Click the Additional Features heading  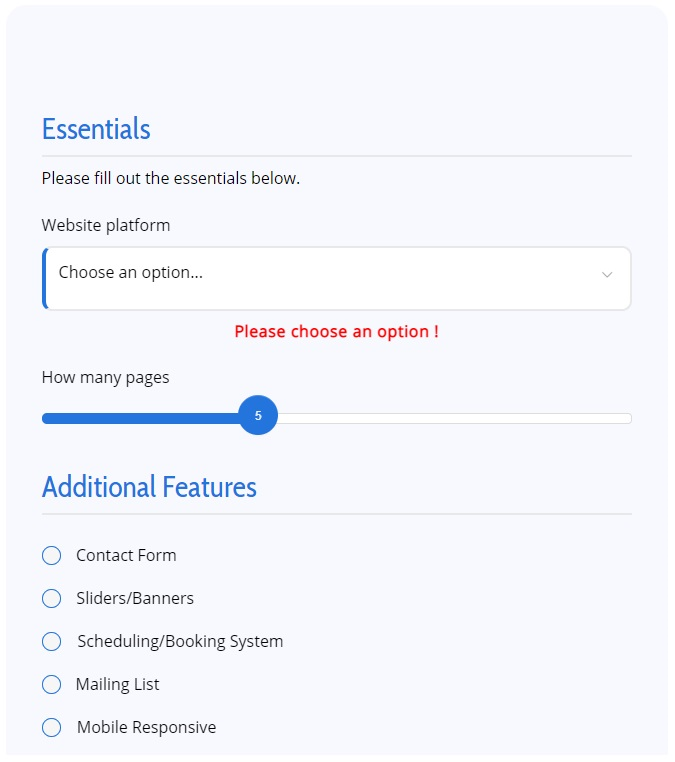click(x=149, y=487)
